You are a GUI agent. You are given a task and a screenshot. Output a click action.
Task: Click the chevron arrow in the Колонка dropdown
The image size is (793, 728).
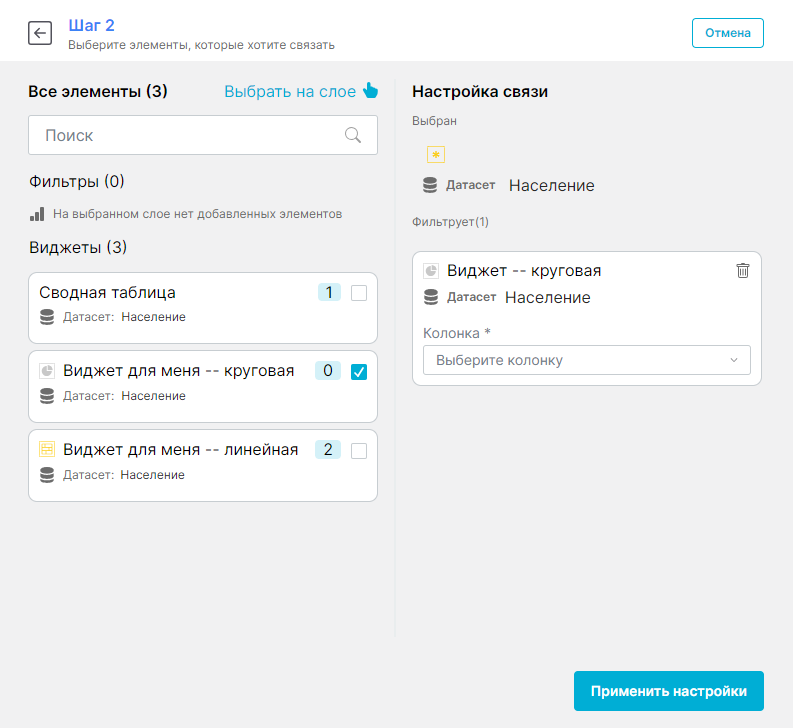(734, 360)
